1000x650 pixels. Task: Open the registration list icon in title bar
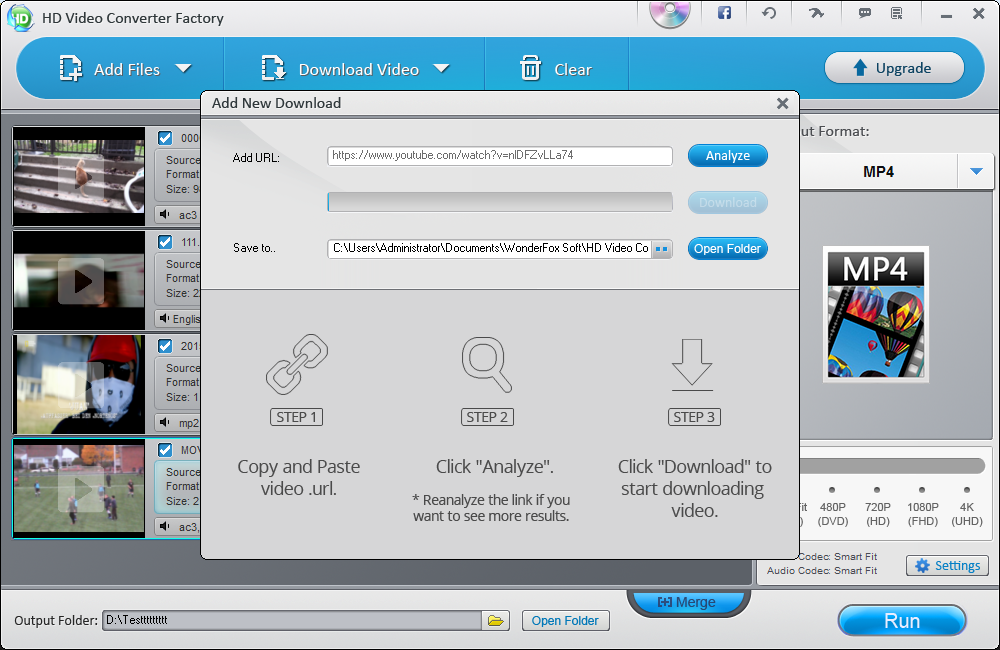pyautogui.click(x=897, y=13)
